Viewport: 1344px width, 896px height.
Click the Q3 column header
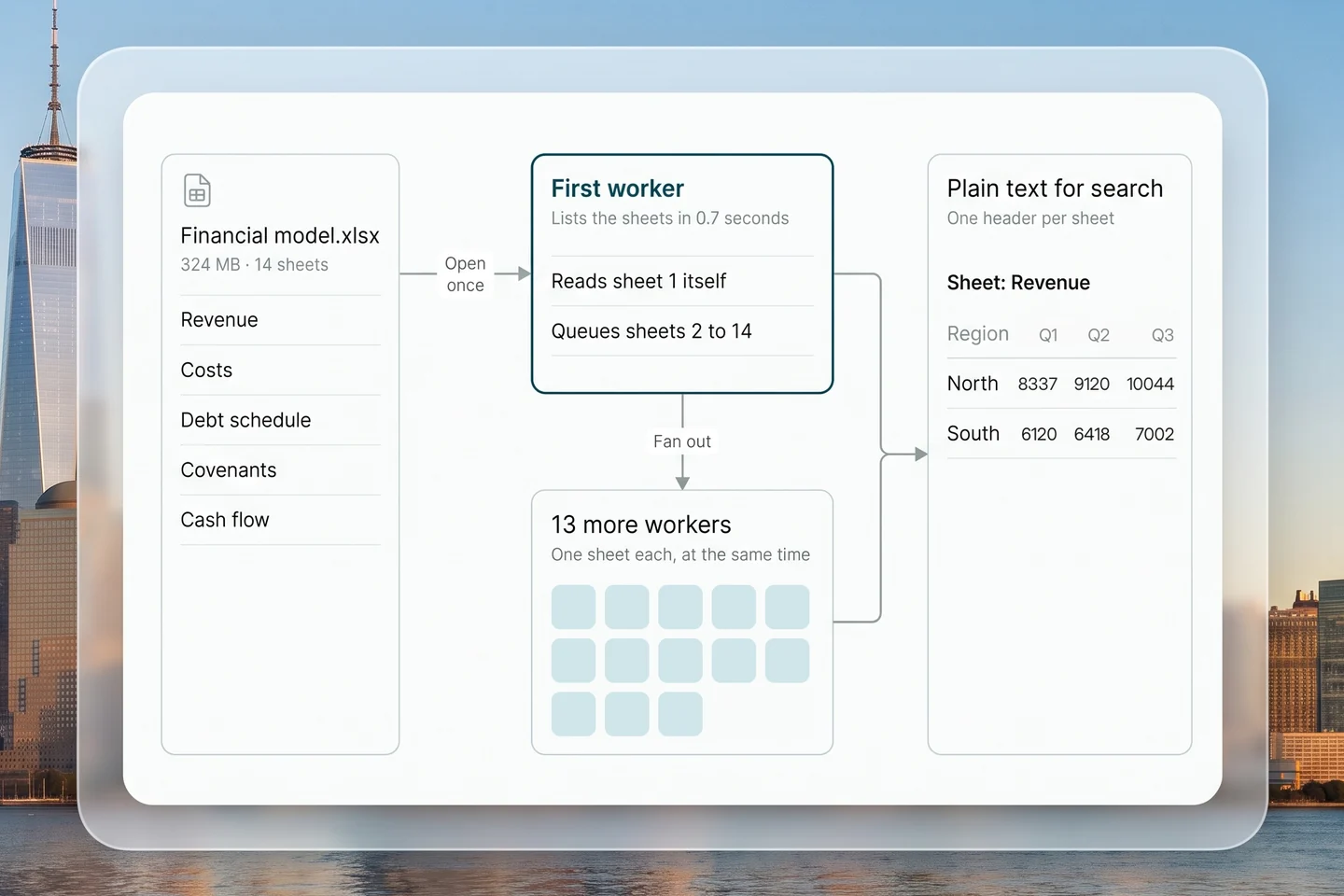[x=1162, y=335]
